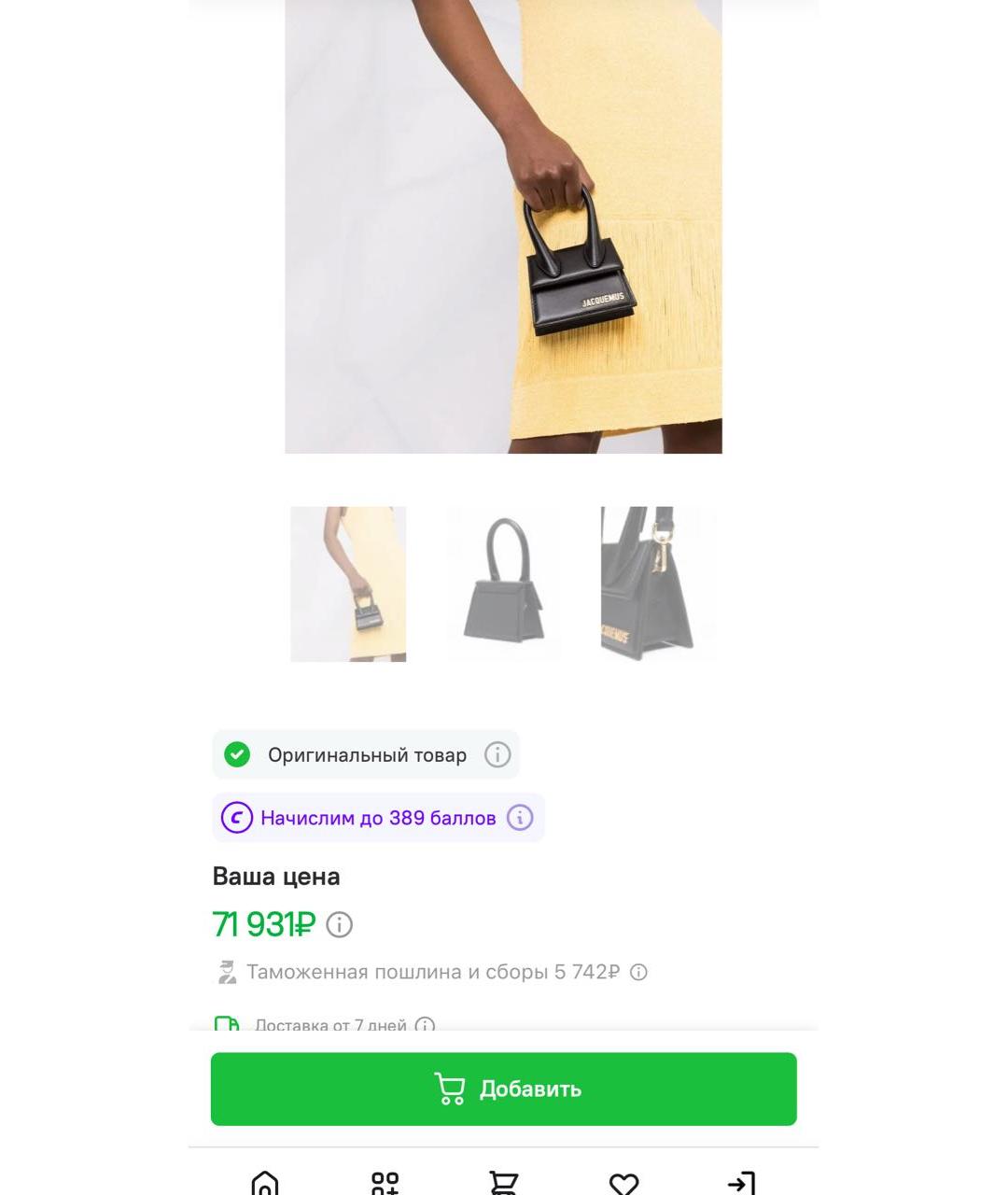Show info icon beside price 71 931₽
Image resolution: width=1008 pixels, height=1195 pixels.
point(340,925)
